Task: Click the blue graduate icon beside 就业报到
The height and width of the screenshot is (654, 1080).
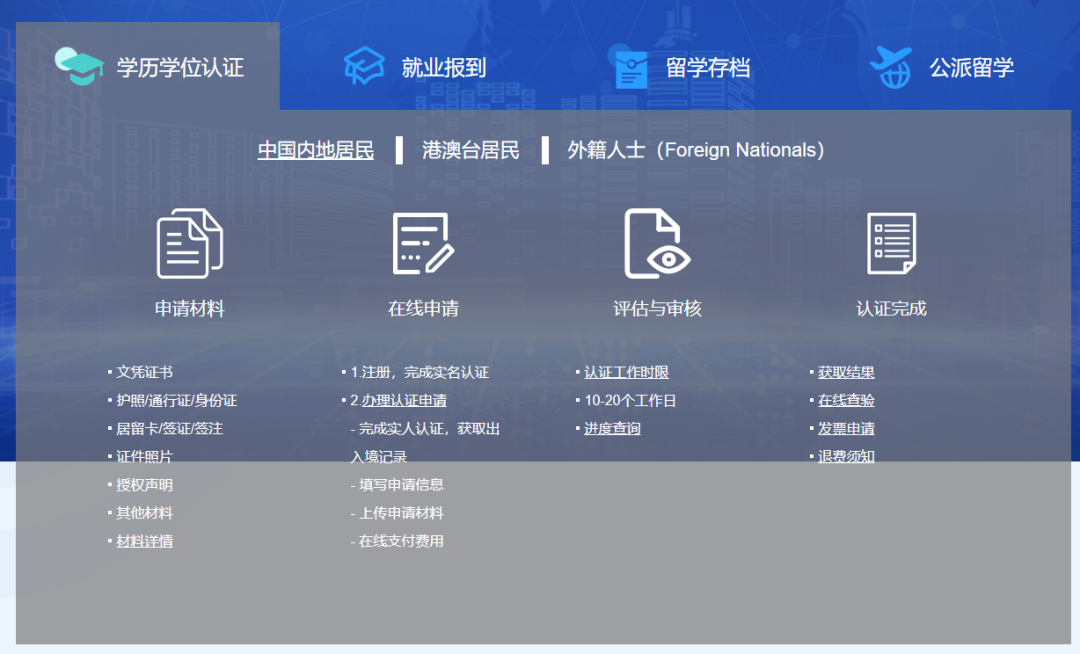Action: (364, 66)
